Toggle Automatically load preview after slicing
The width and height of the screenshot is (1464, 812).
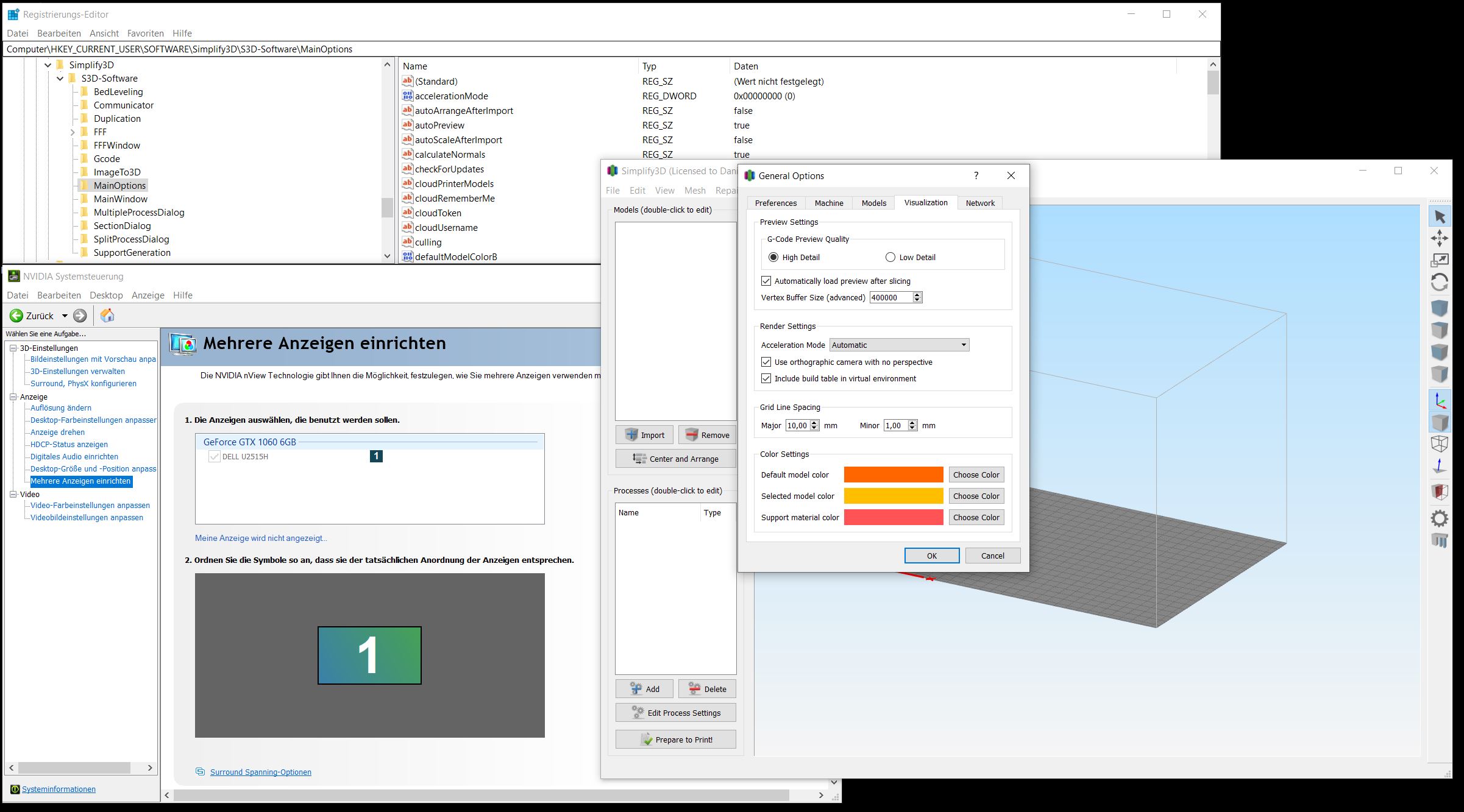(766, 281)
